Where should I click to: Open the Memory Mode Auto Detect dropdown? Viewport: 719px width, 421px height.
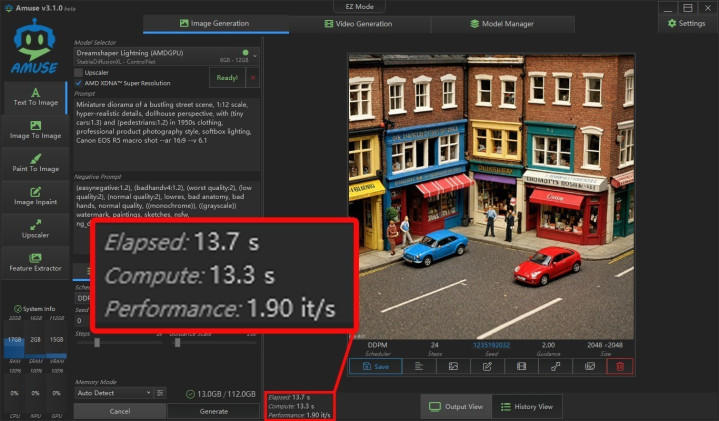coord(113,393)
